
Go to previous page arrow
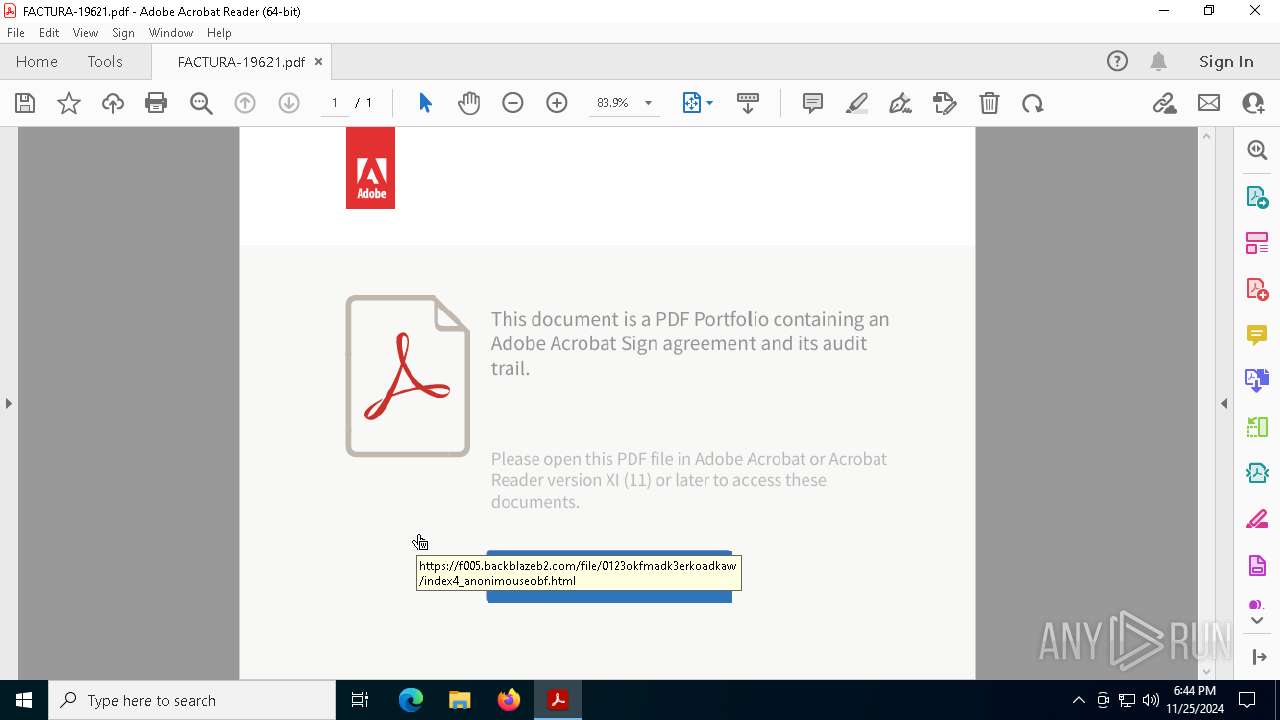tap(245, 103)
